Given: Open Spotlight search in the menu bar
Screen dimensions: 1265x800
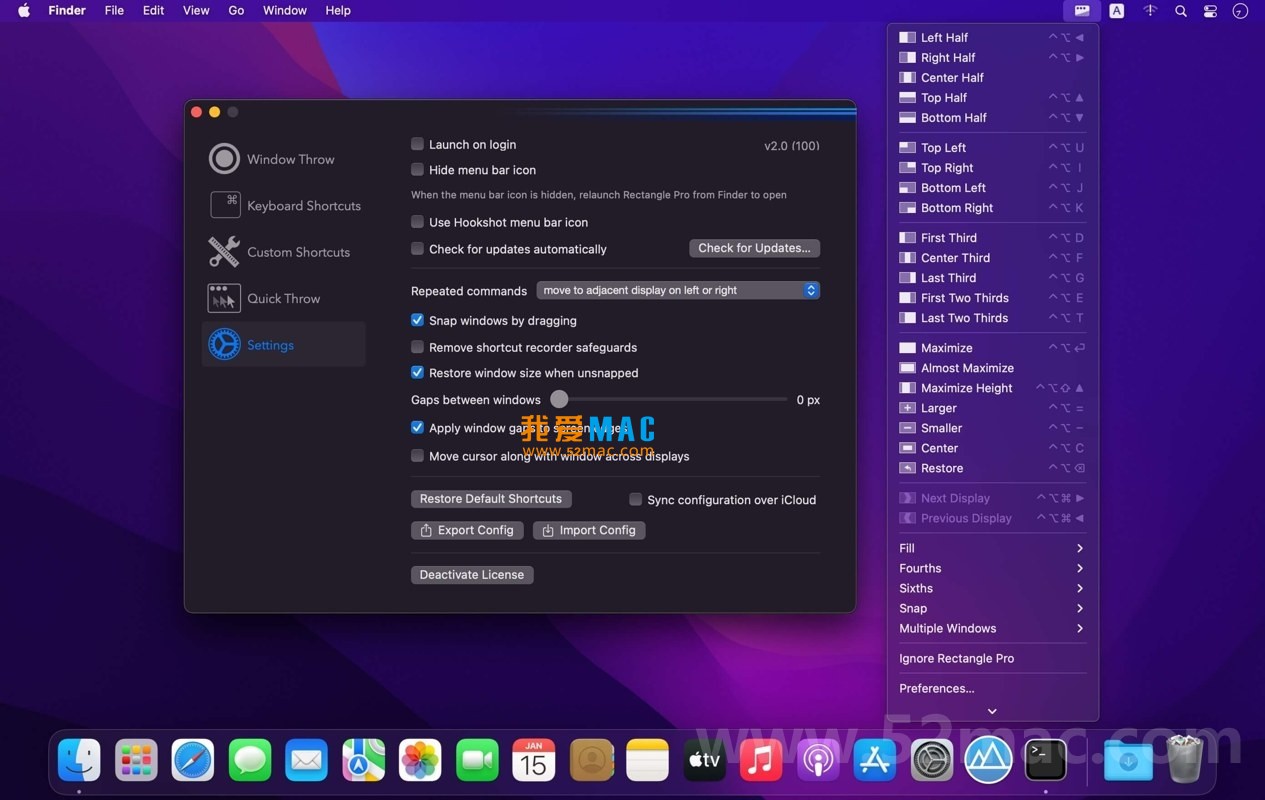Looking at the screenshot, I should pos(1181,11).
